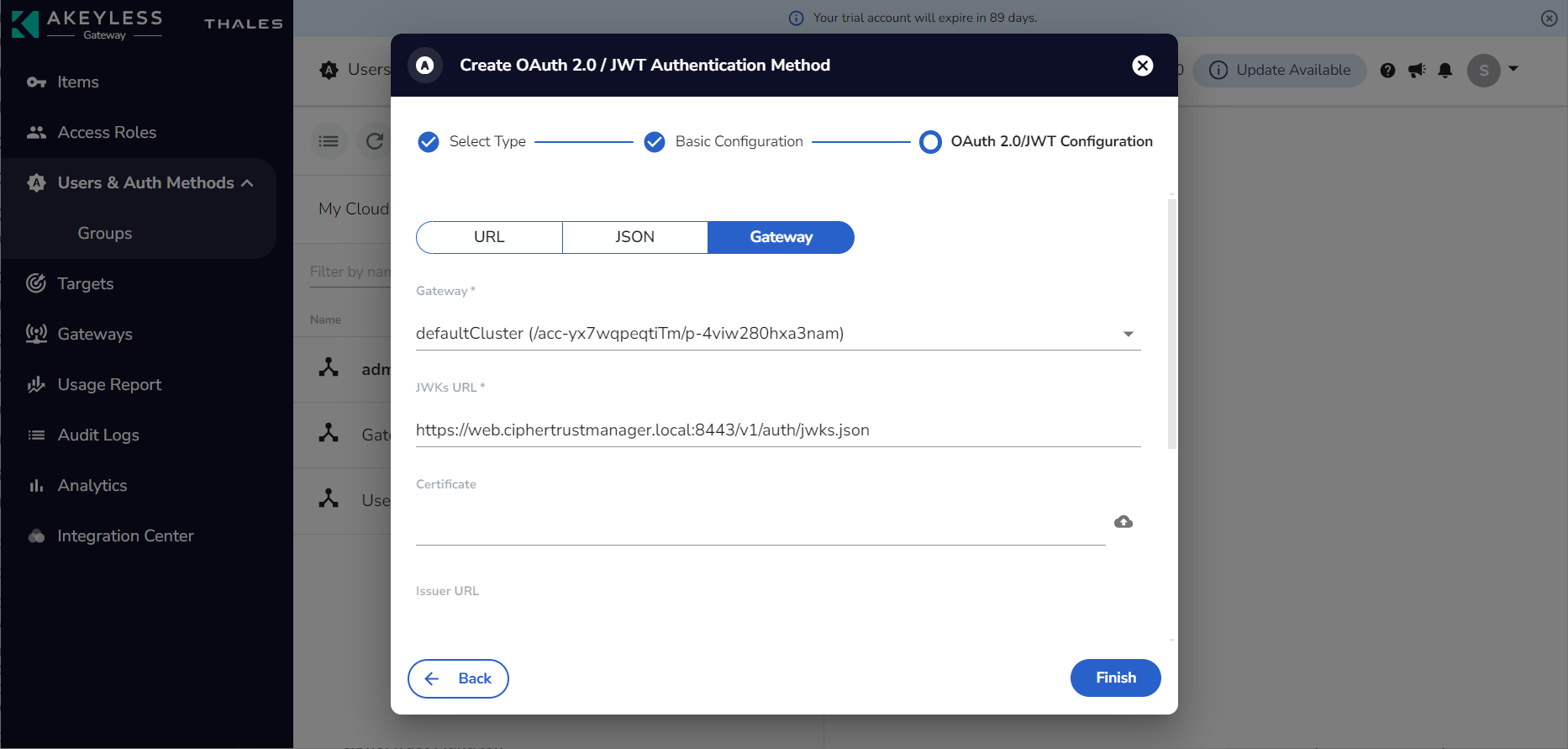The width and height of the screenshot is (1568, 749).
Task: Click the refresh icon in the users toolbar
Action: click(x=375, y=141)
